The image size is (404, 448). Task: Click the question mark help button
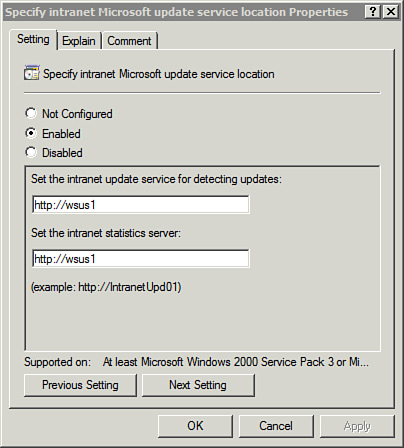pos(373,12)
